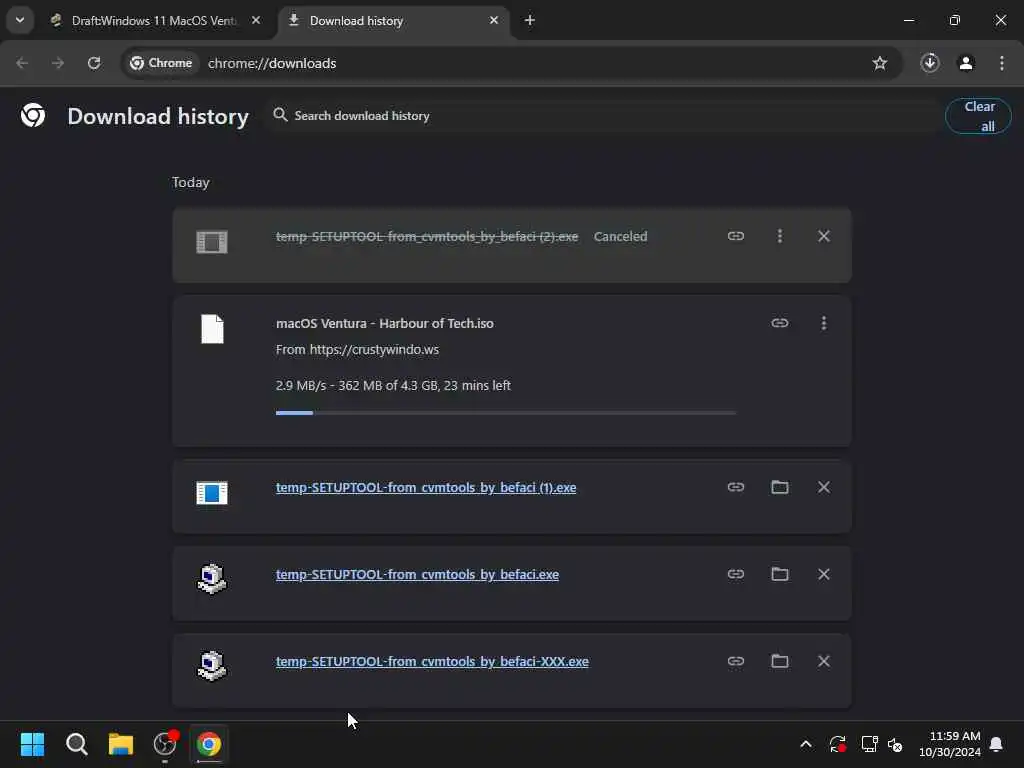The height and width of the screenshot is (768, 1024).
Task: Focus the Search download history field
Action: pos(604,116)
